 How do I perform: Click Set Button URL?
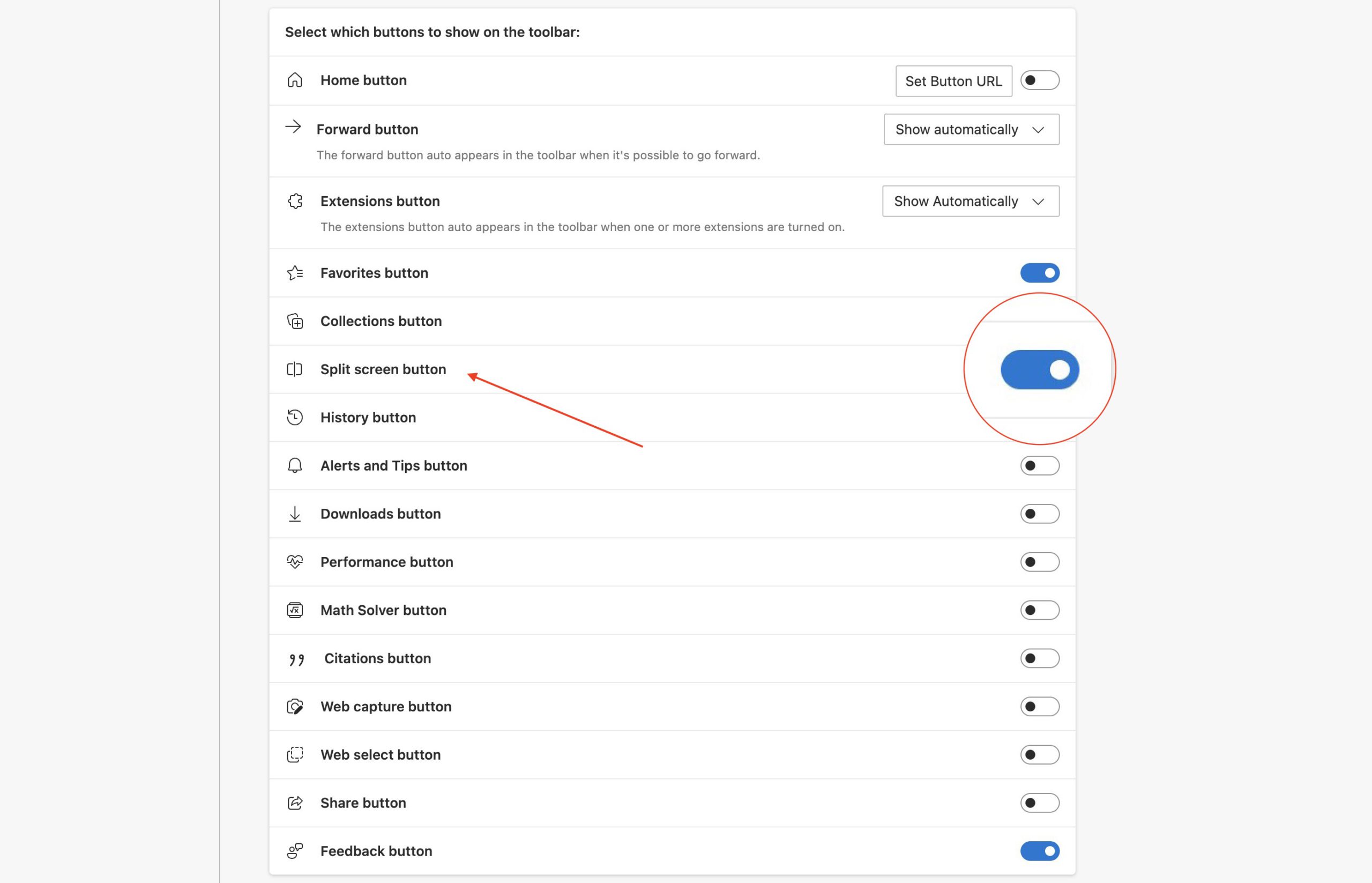[x=953, y=81]
